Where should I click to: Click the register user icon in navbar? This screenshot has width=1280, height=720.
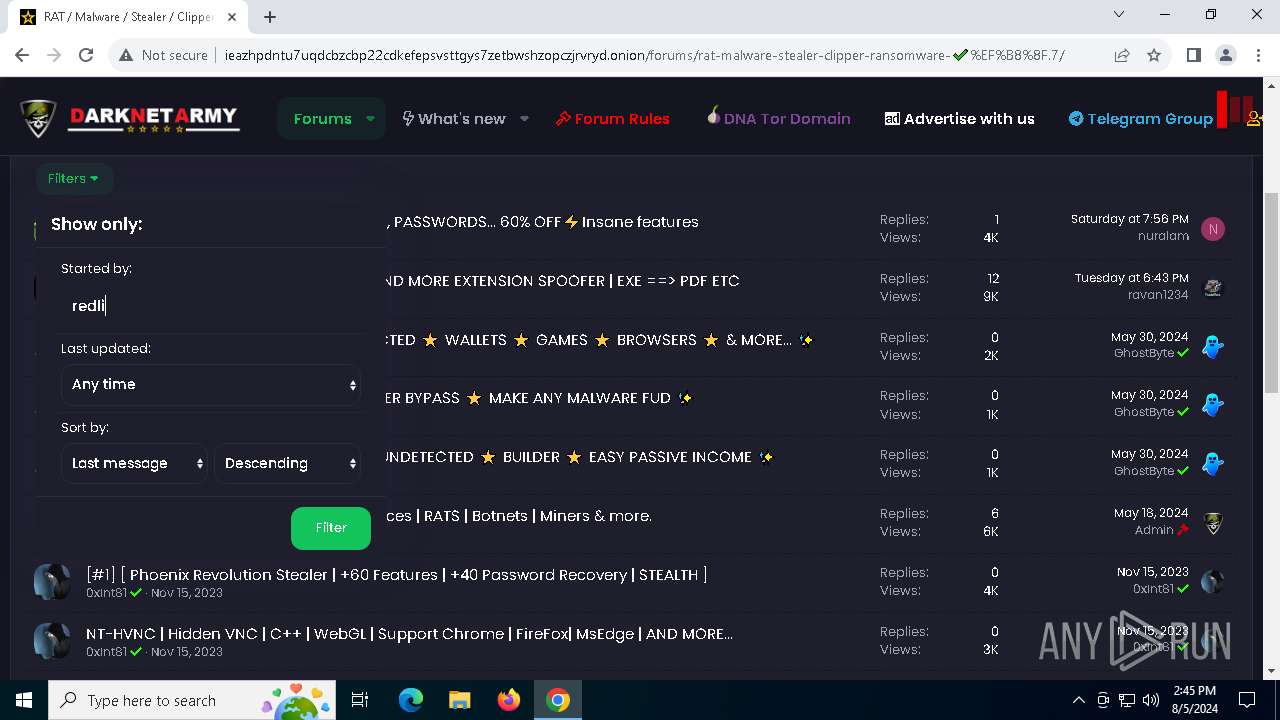tap(1255, 118)
